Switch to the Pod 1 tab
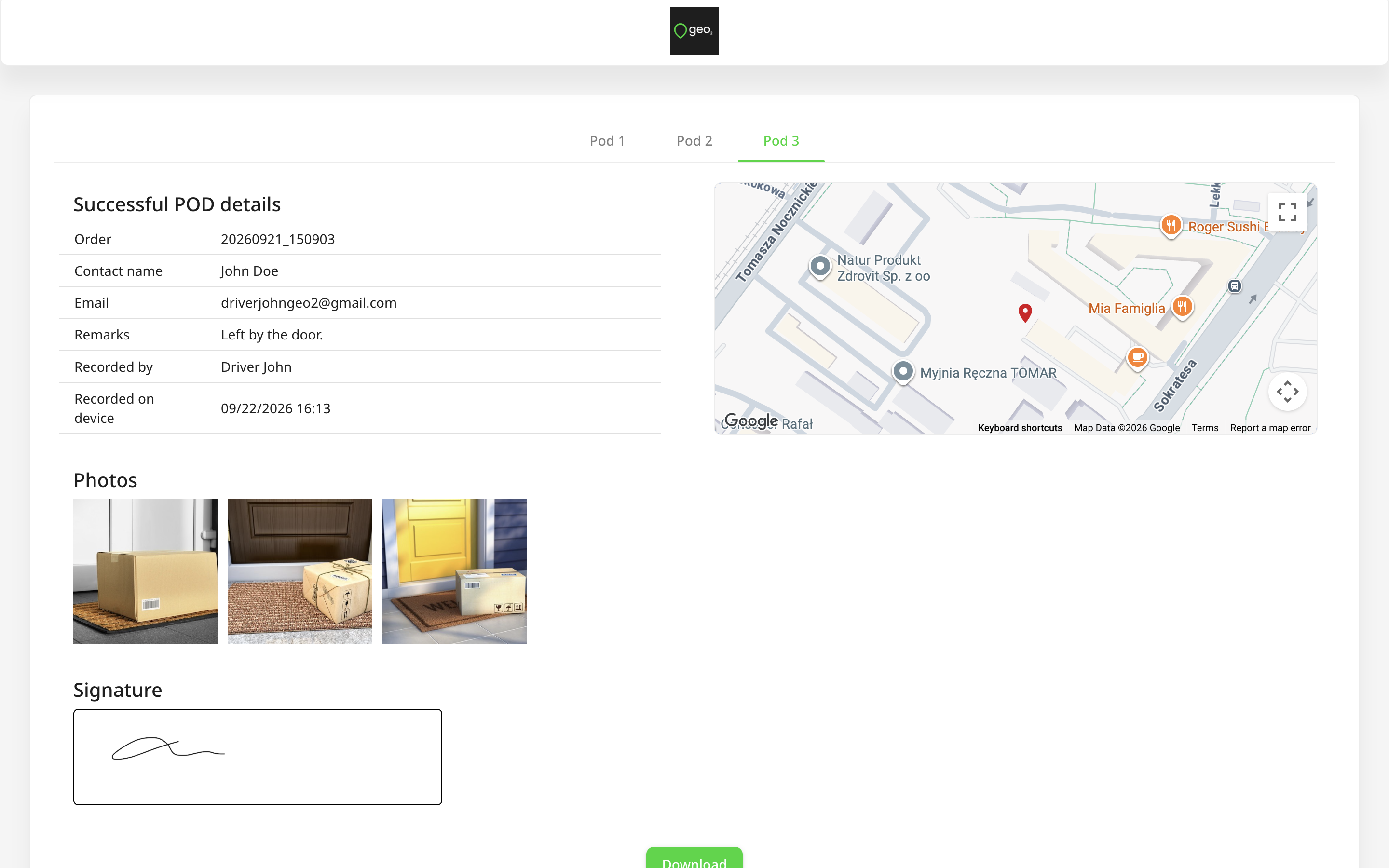This screenshot has height=868, width=1389. [607, 141]
